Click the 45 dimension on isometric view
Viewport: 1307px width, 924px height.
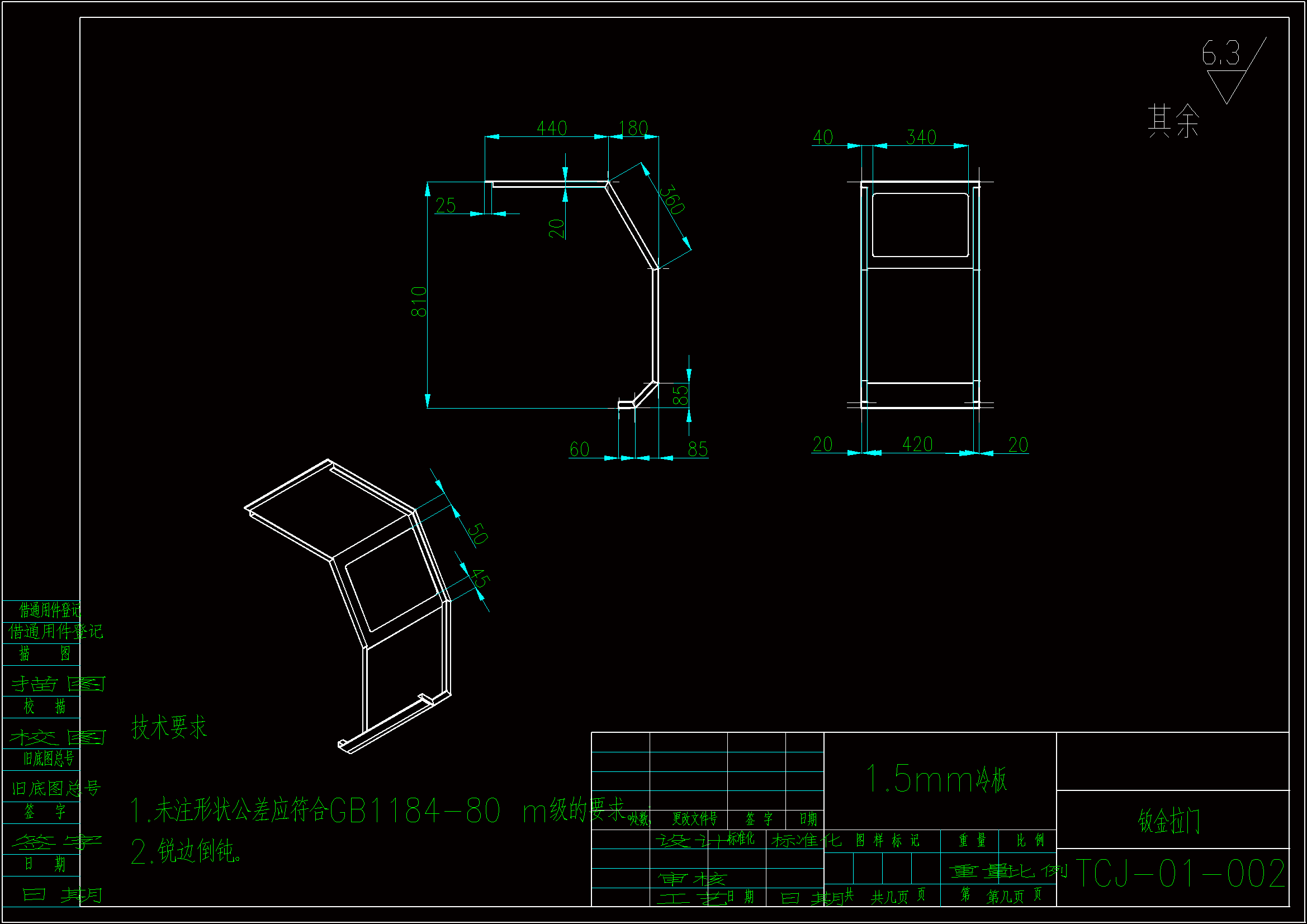[x=480, y=578]
